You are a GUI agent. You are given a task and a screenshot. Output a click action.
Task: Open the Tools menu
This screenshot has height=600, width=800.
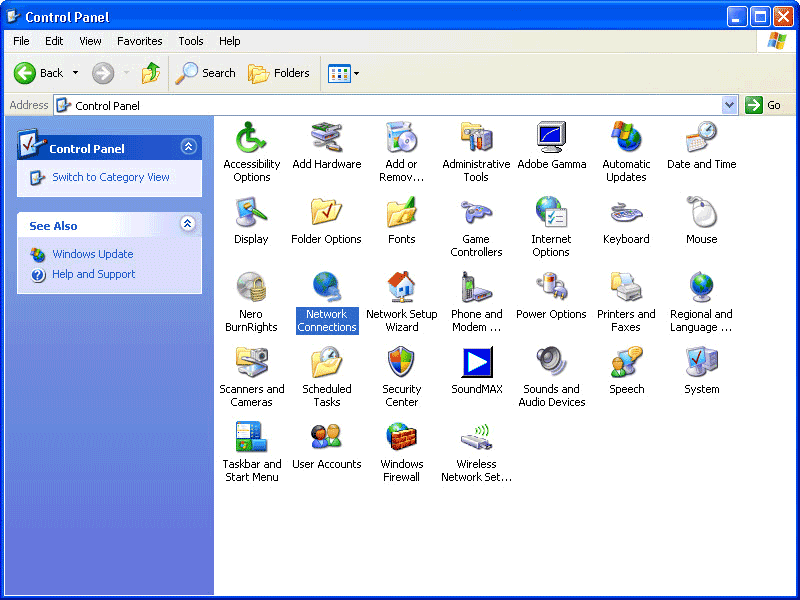click(x=191, y=41)
